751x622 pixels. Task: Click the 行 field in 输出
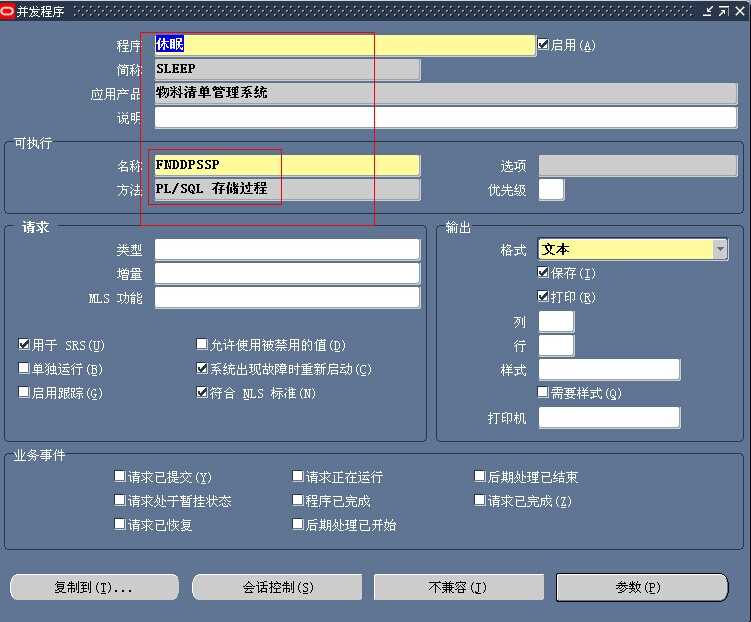pyautogui.click(x=556, y=345)
